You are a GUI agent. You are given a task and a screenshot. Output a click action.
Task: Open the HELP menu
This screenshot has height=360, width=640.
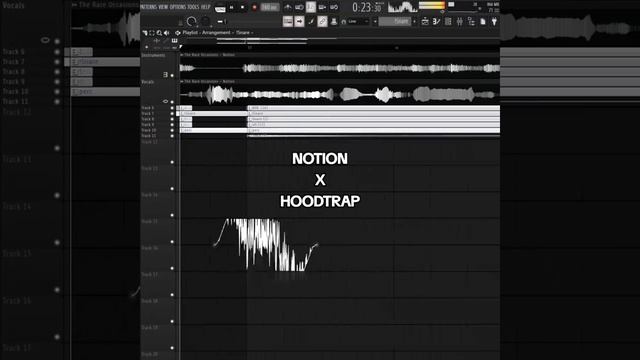(205, 7)
